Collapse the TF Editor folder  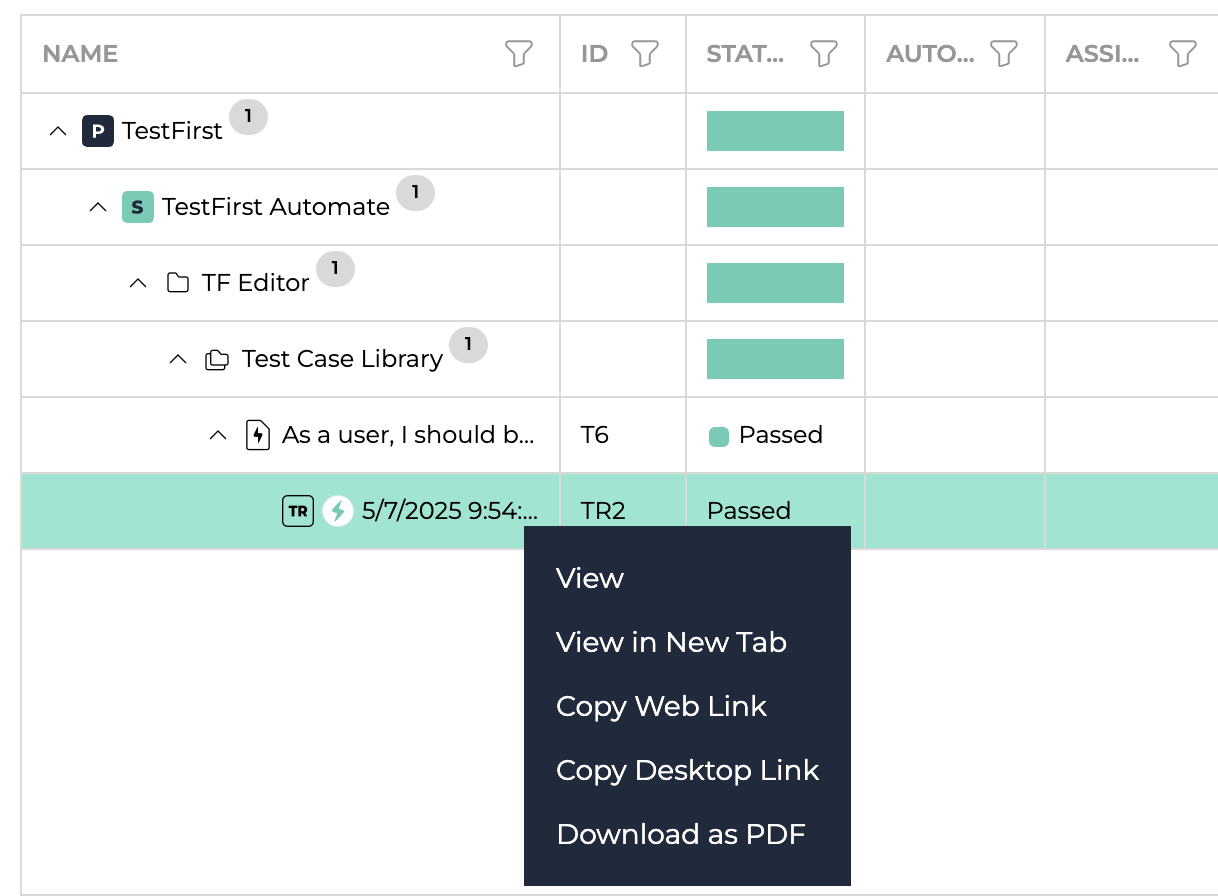[x=138, y=283]
